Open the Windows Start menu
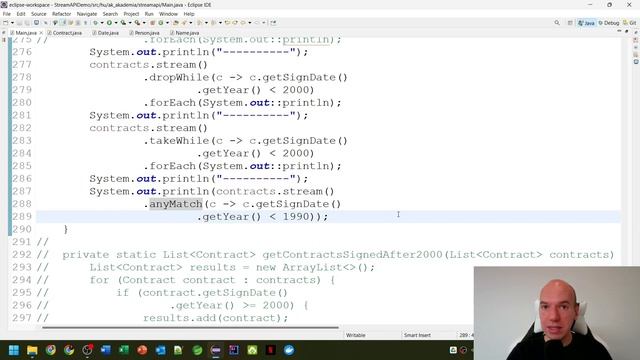 coord(14,350)
